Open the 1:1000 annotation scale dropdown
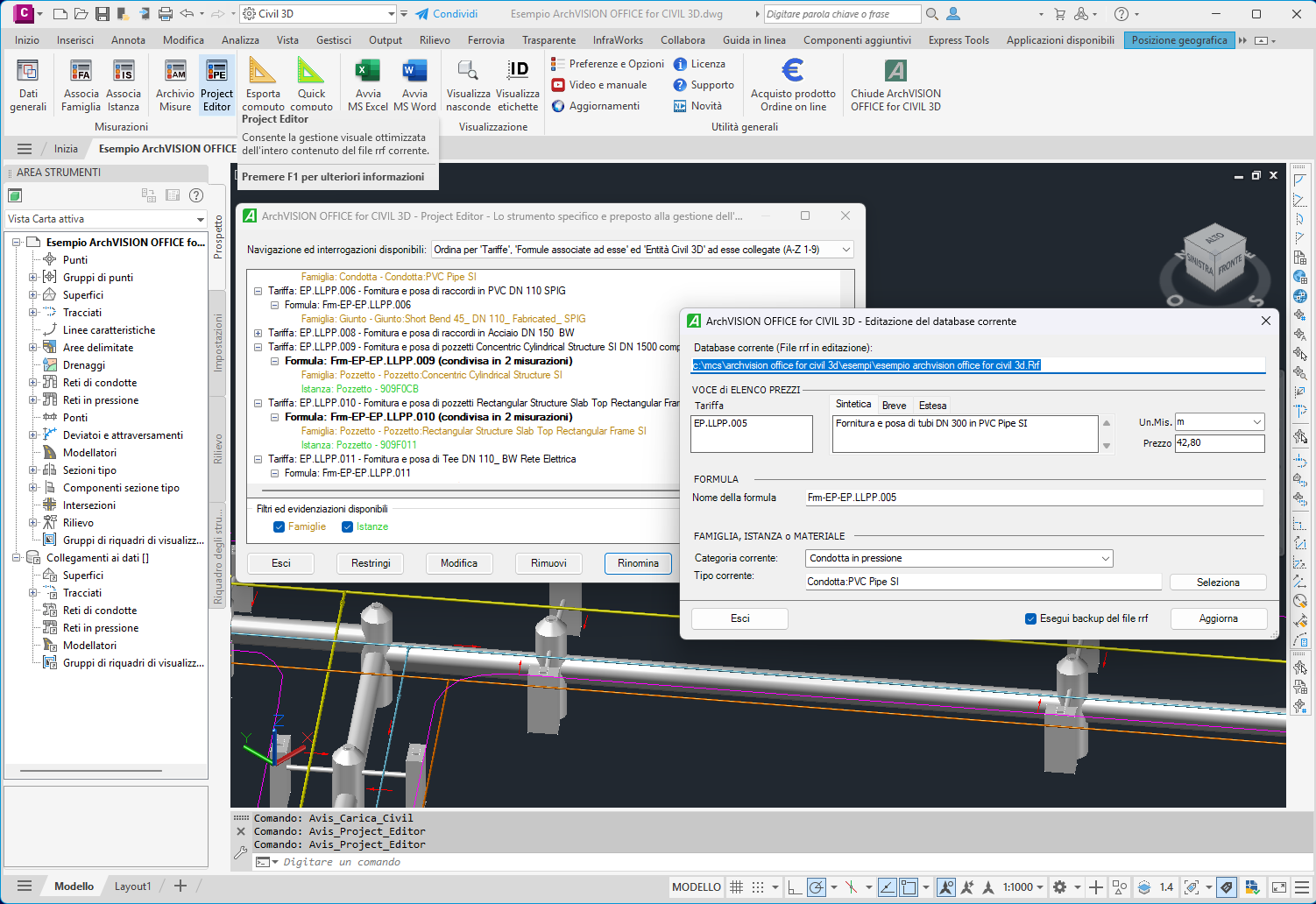This screenshot has height=904, width=1316. pos(1023,887)
